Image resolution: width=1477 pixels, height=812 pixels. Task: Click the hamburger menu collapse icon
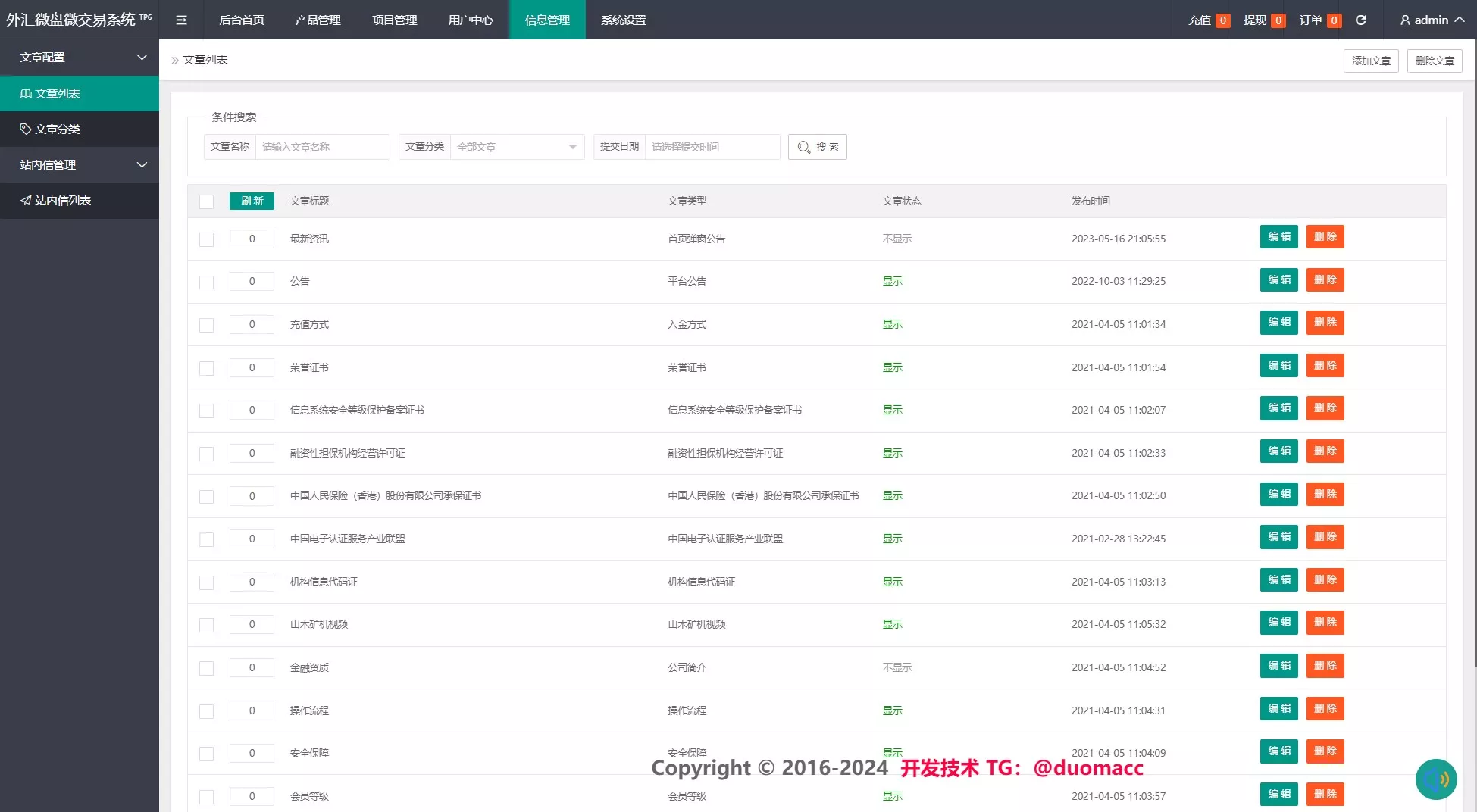point(181,20)
